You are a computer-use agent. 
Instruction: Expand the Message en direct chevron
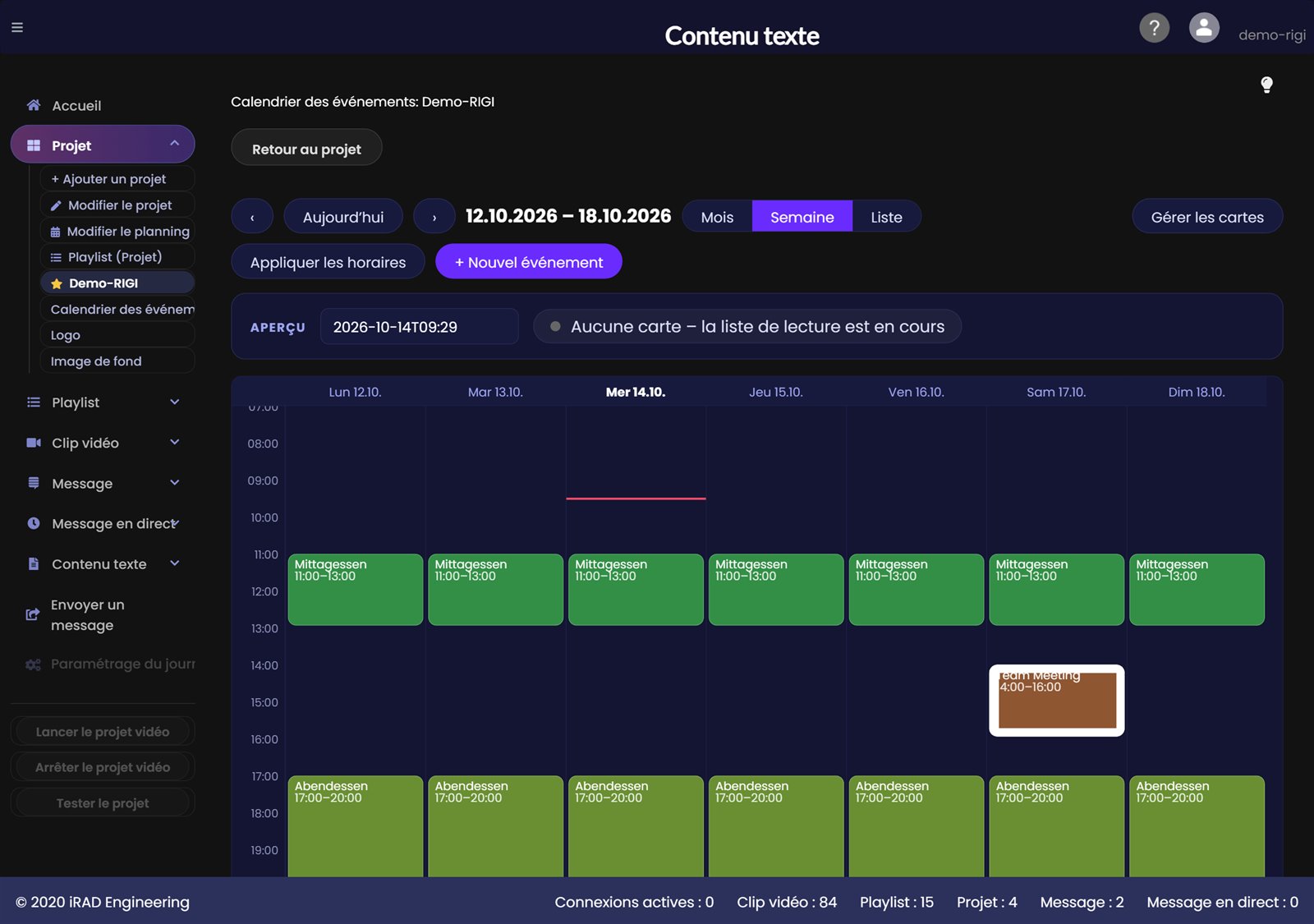[x=176, y=522]
